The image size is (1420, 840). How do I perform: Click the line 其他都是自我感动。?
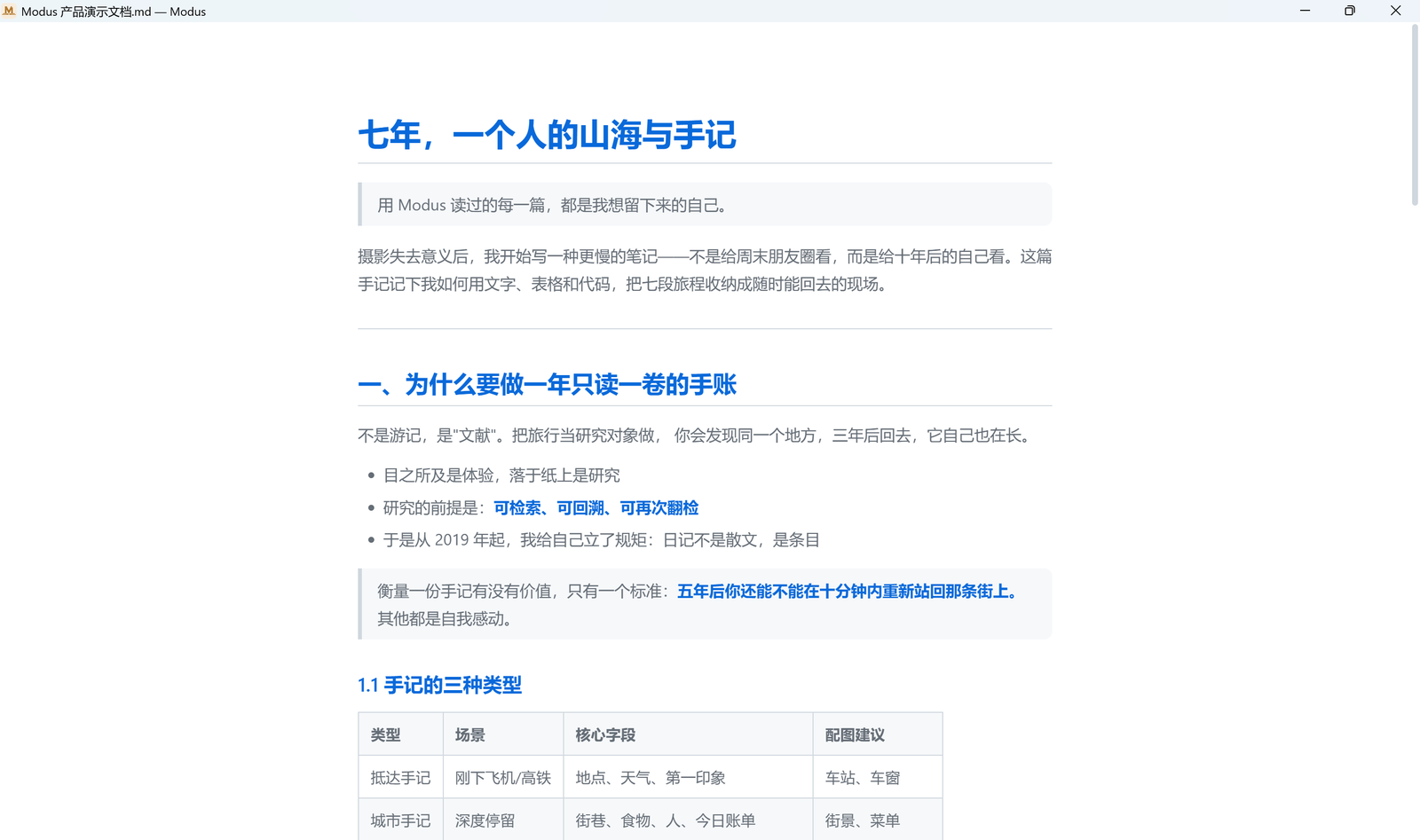pos(447,618)
